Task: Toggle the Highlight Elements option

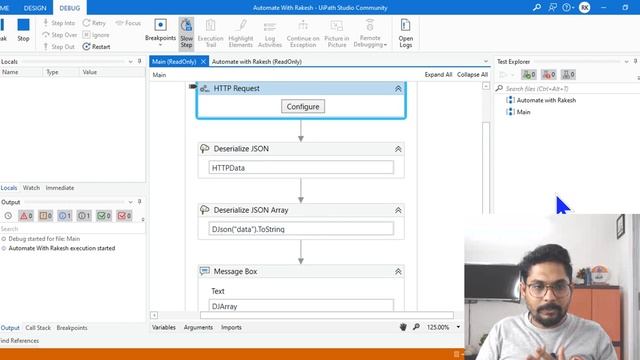Action: click(241, 33)
